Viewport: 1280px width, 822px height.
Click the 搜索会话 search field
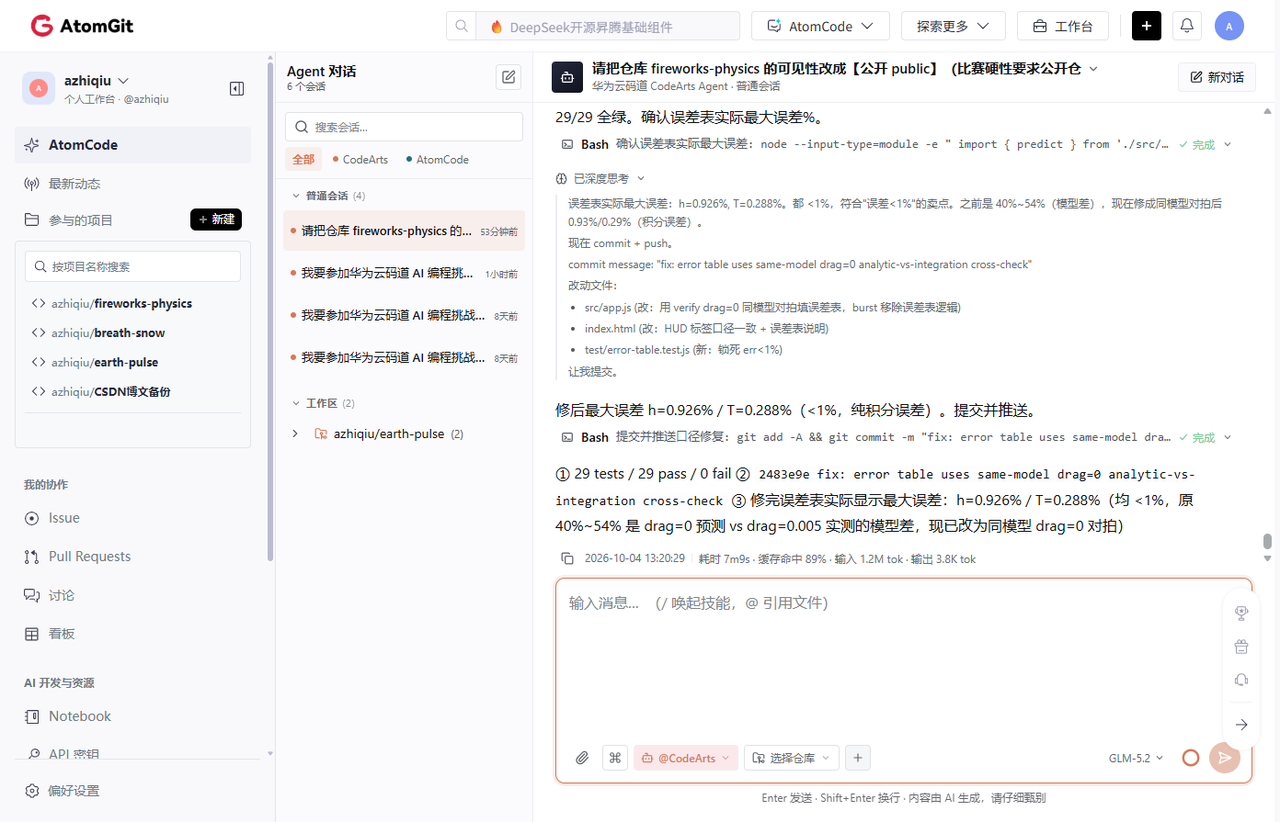(x=404, y=127)
